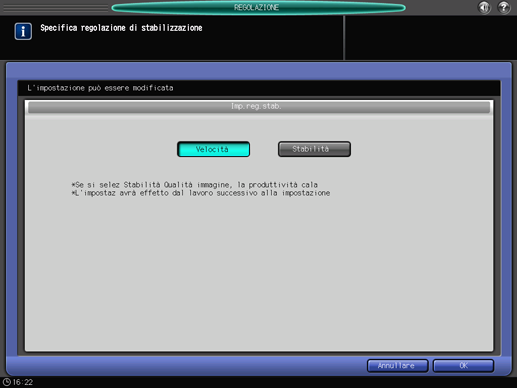Viewport: 517px width, 388px height.
Task: Cancel with the Annullare button
Action: point(397,366)
